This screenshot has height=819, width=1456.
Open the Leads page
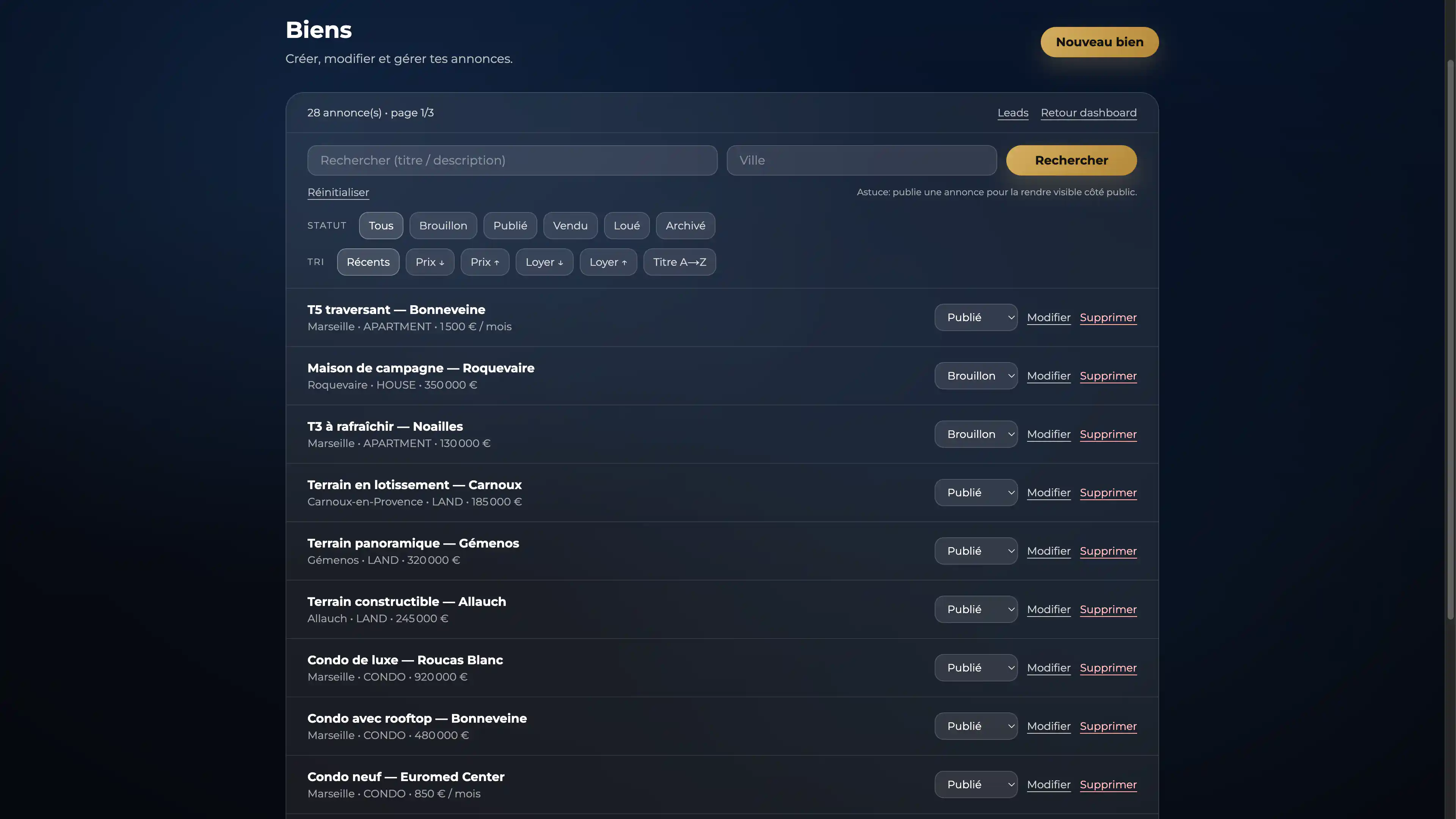coord(1012,113)
